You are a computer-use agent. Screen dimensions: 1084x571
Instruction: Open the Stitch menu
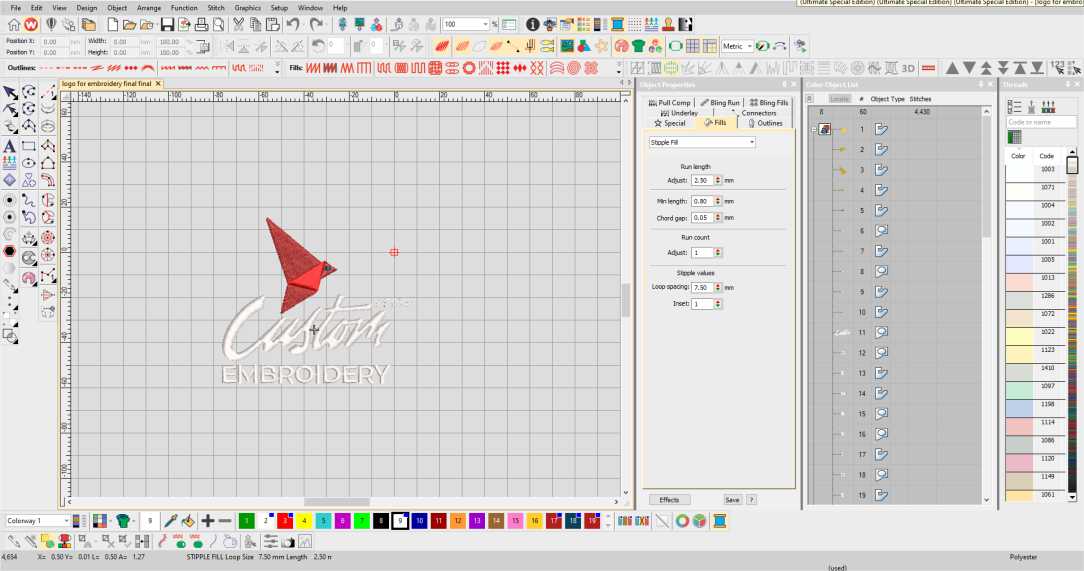click(216, 7)
